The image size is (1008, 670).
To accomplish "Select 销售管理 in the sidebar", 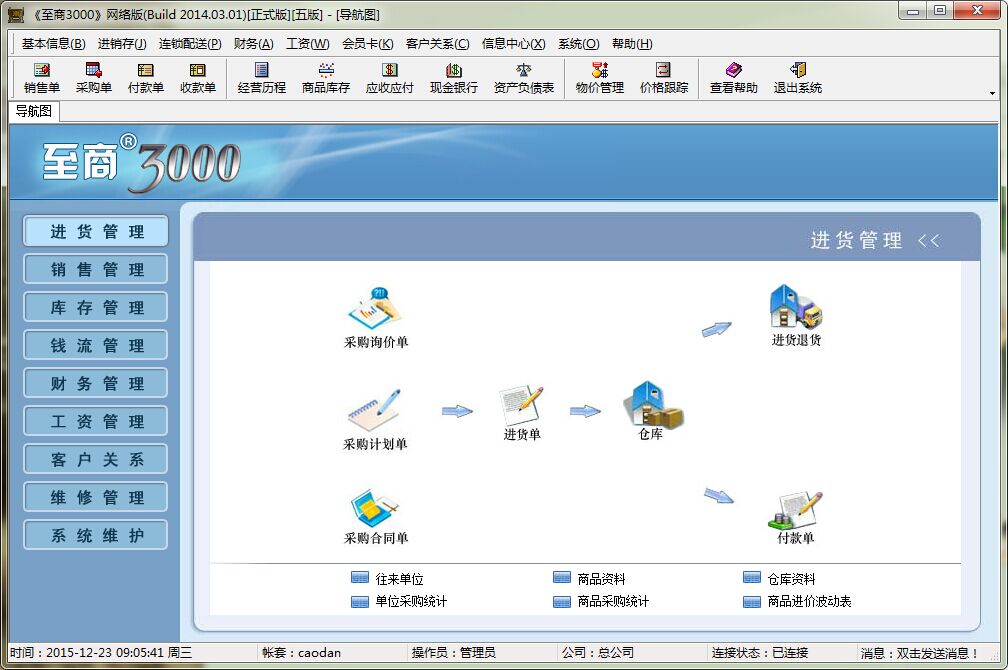I will click(x=96, y=270).
